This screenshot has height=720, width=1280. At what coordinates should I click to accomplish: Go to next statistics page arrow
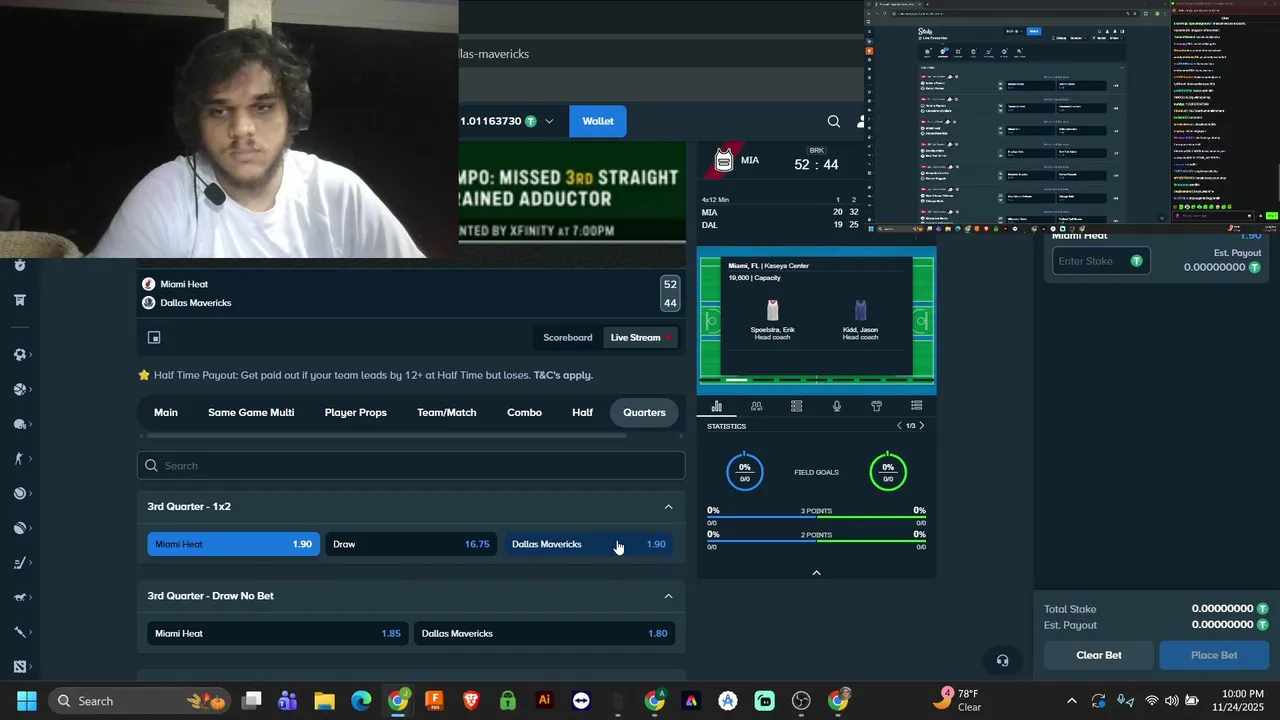point(922,426)
